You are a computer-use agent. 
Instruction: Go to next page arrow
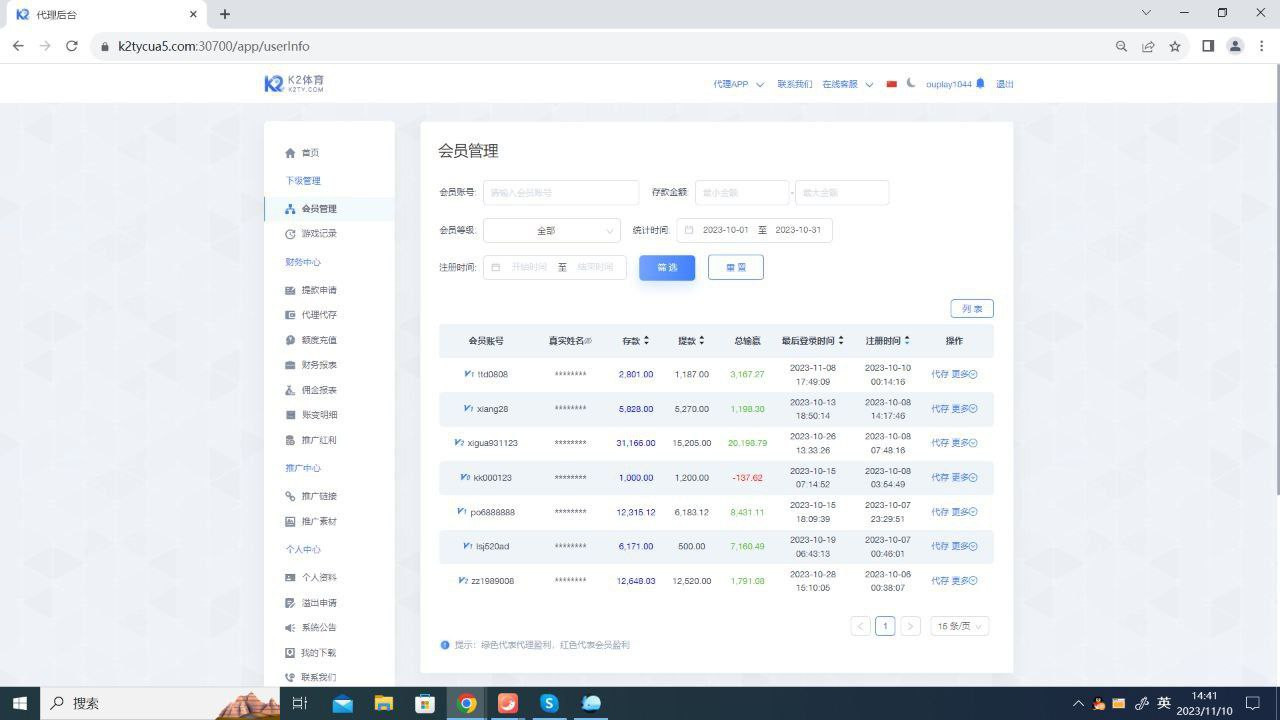point(910,626)
